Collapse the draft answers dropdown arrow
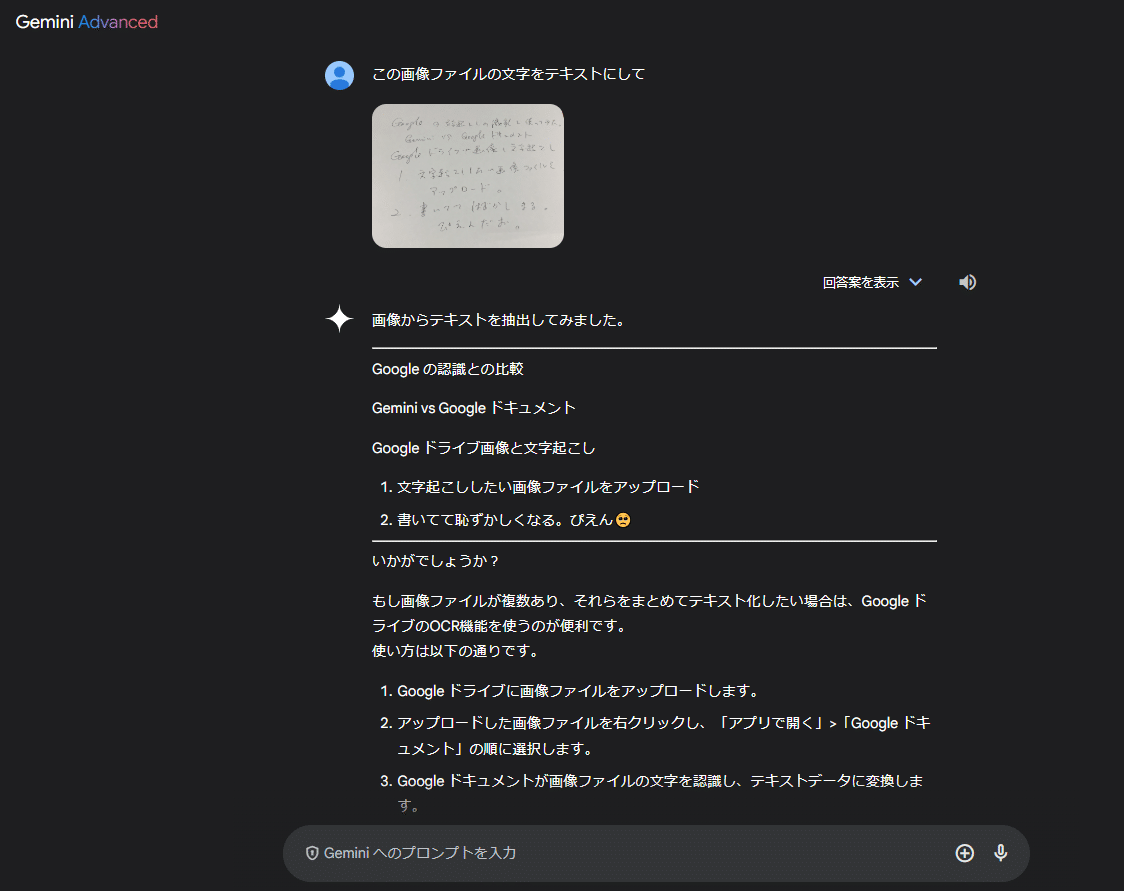The height and width of the screenshot is (891, 1124). [914, 282]
